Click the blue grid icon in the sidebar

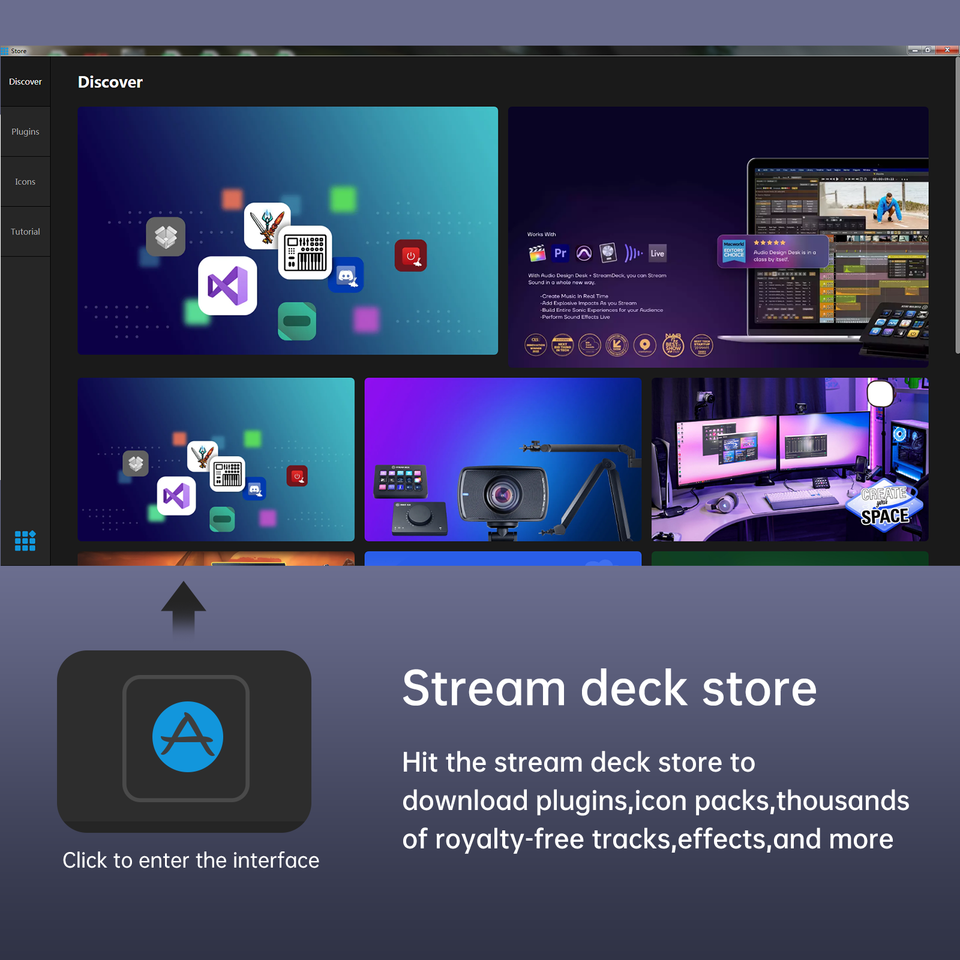coord(25,541)
